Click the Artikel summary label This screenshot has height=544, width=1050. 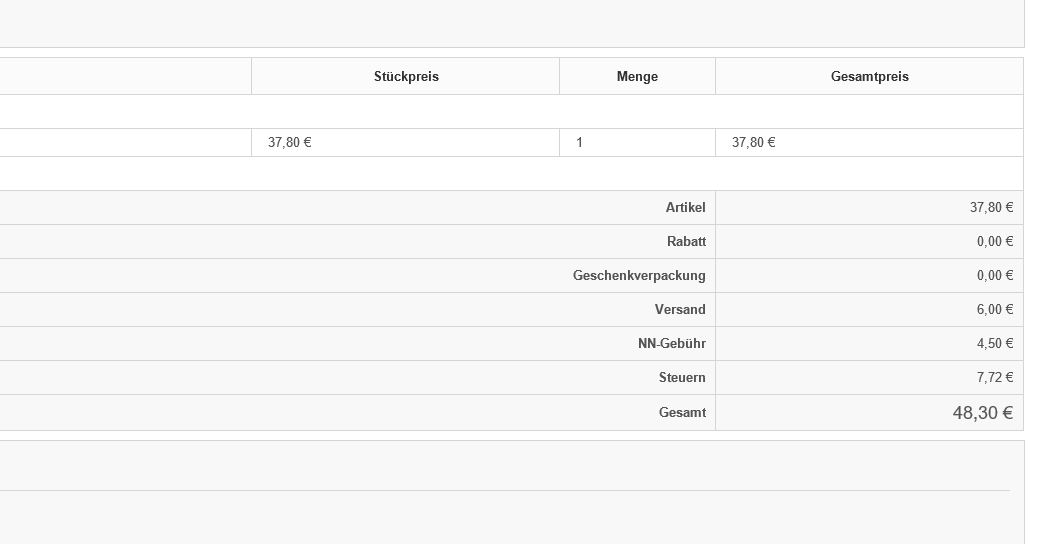tap(685, 208)
